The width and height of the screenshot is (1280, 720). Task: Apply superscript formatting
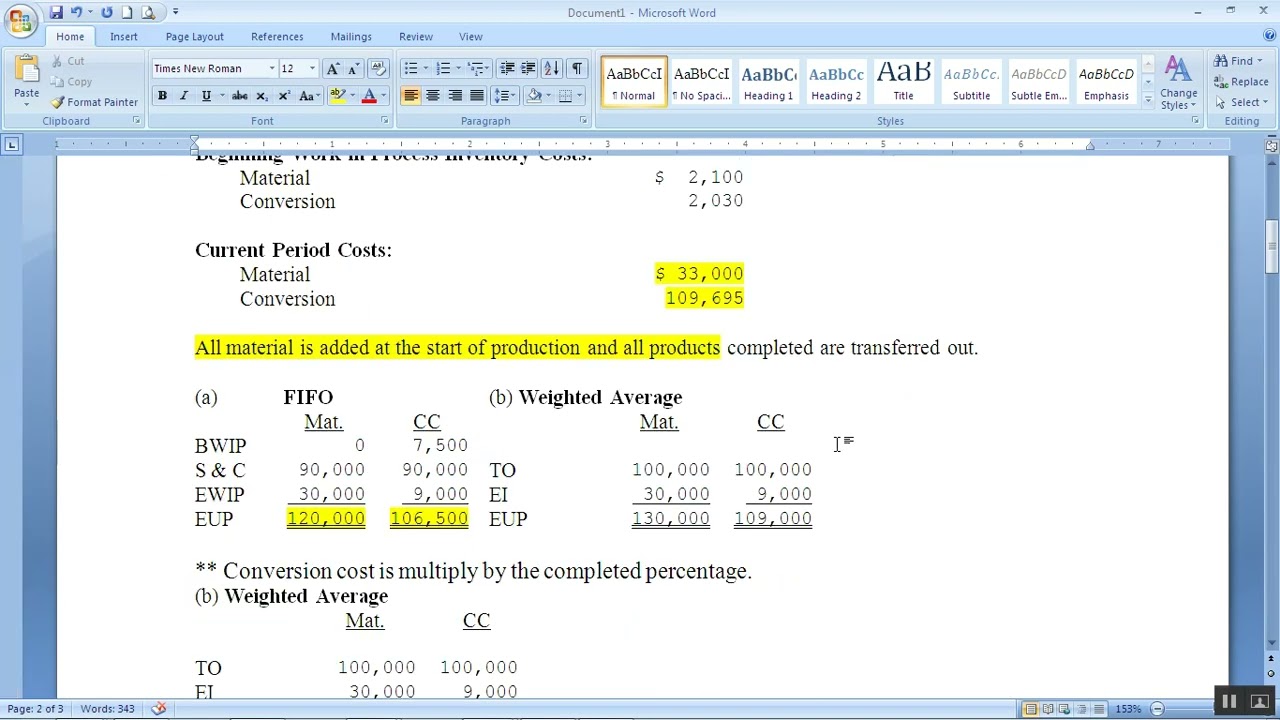click(284, 96)
